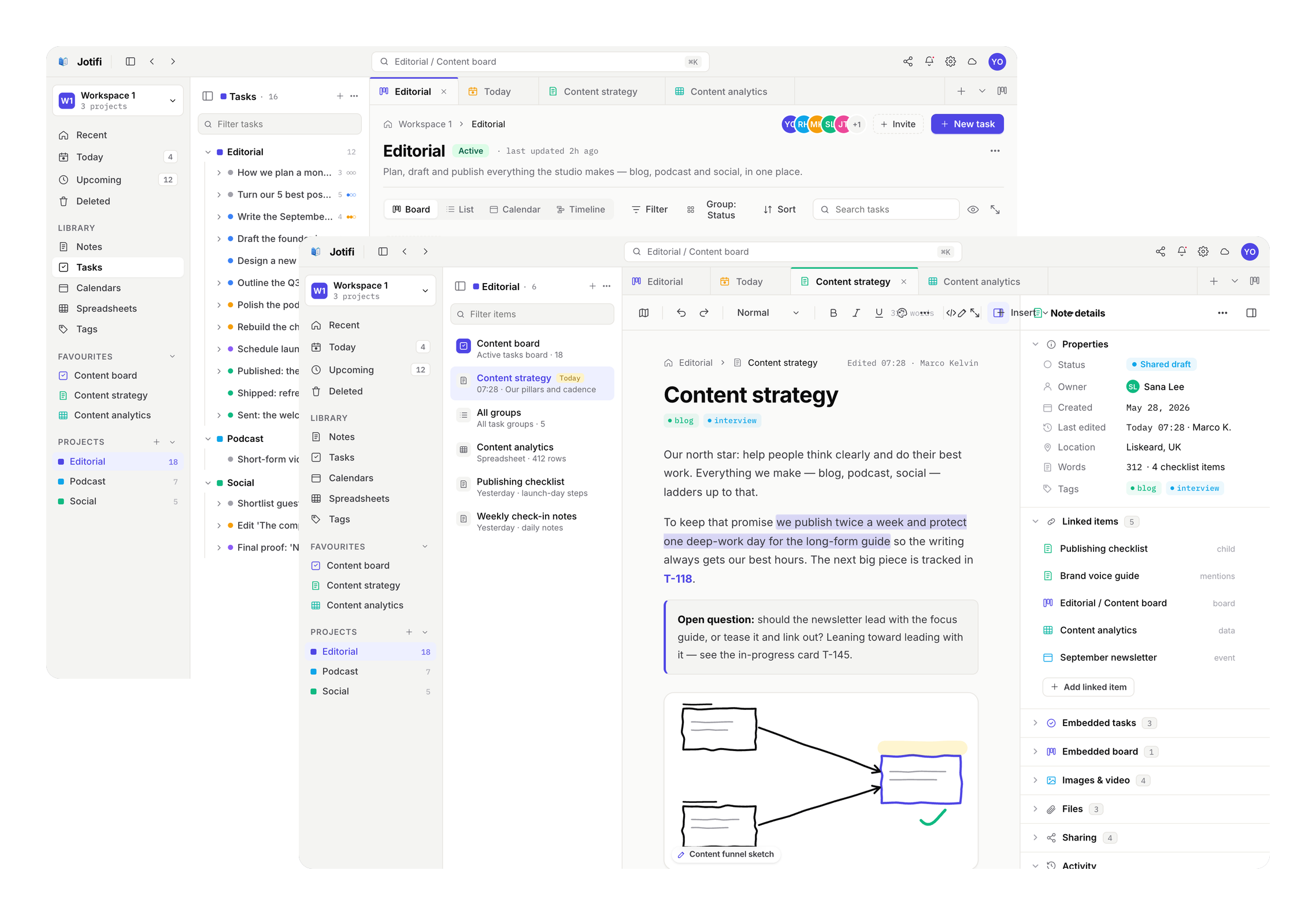
Task: Open reading mode book icon in note toolbar
Action: coord(643,313)
